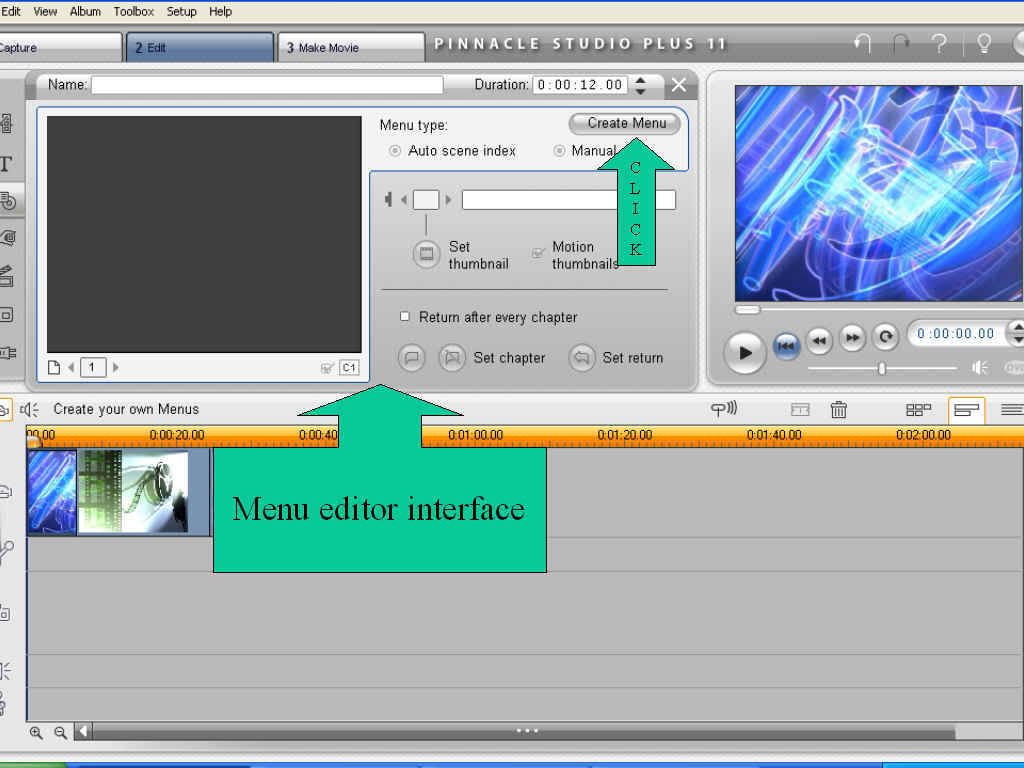Click the Undo arrow icon
Screen dimensions: 1024x768
(x=863, y=44)
